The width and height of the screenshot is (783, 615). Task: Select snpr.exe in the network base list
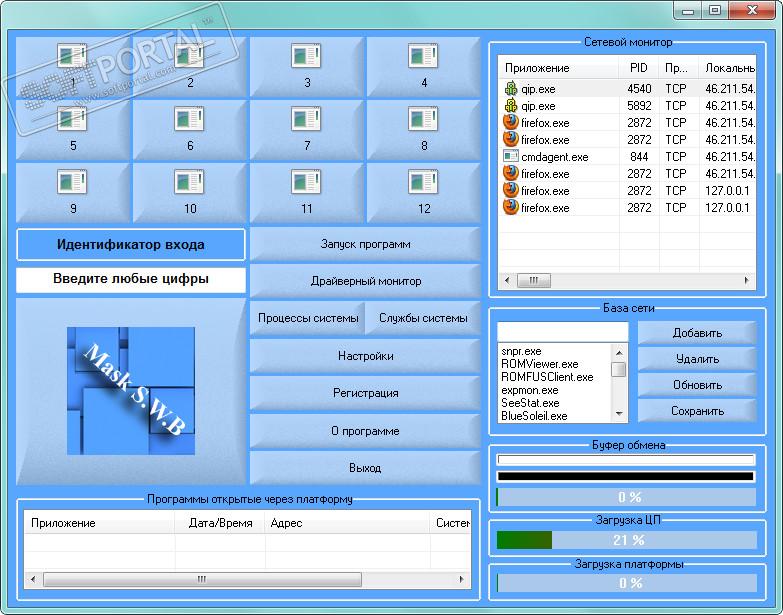coord(521,351)
